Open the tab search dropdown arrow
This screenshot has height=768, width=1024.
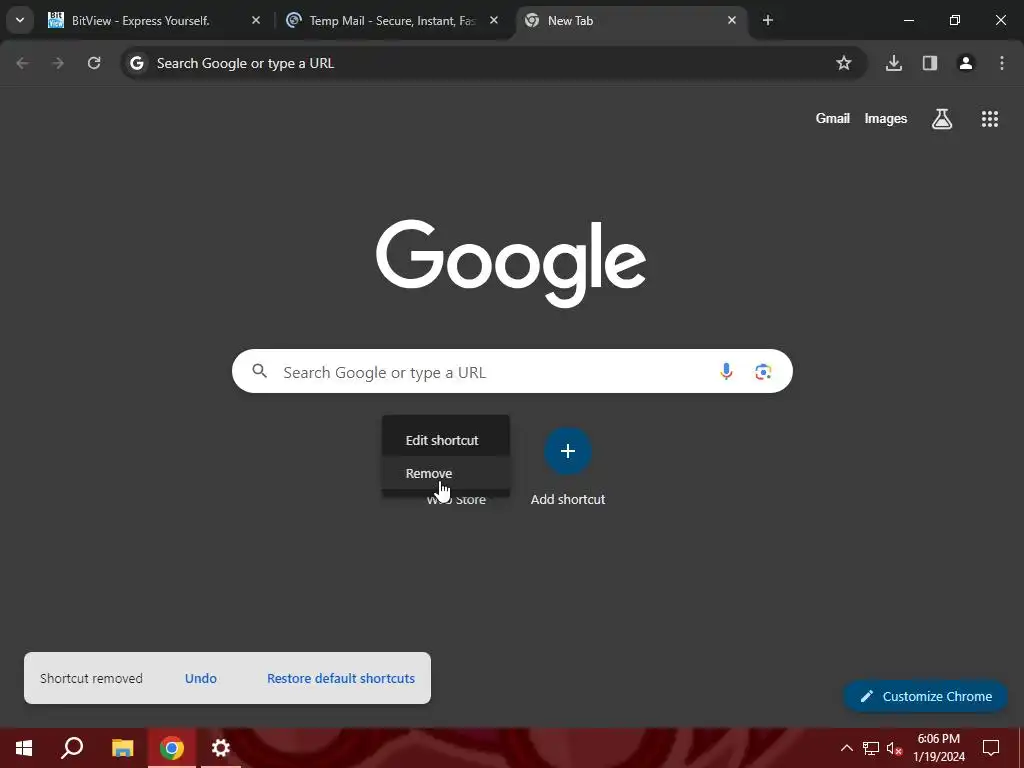20,20
